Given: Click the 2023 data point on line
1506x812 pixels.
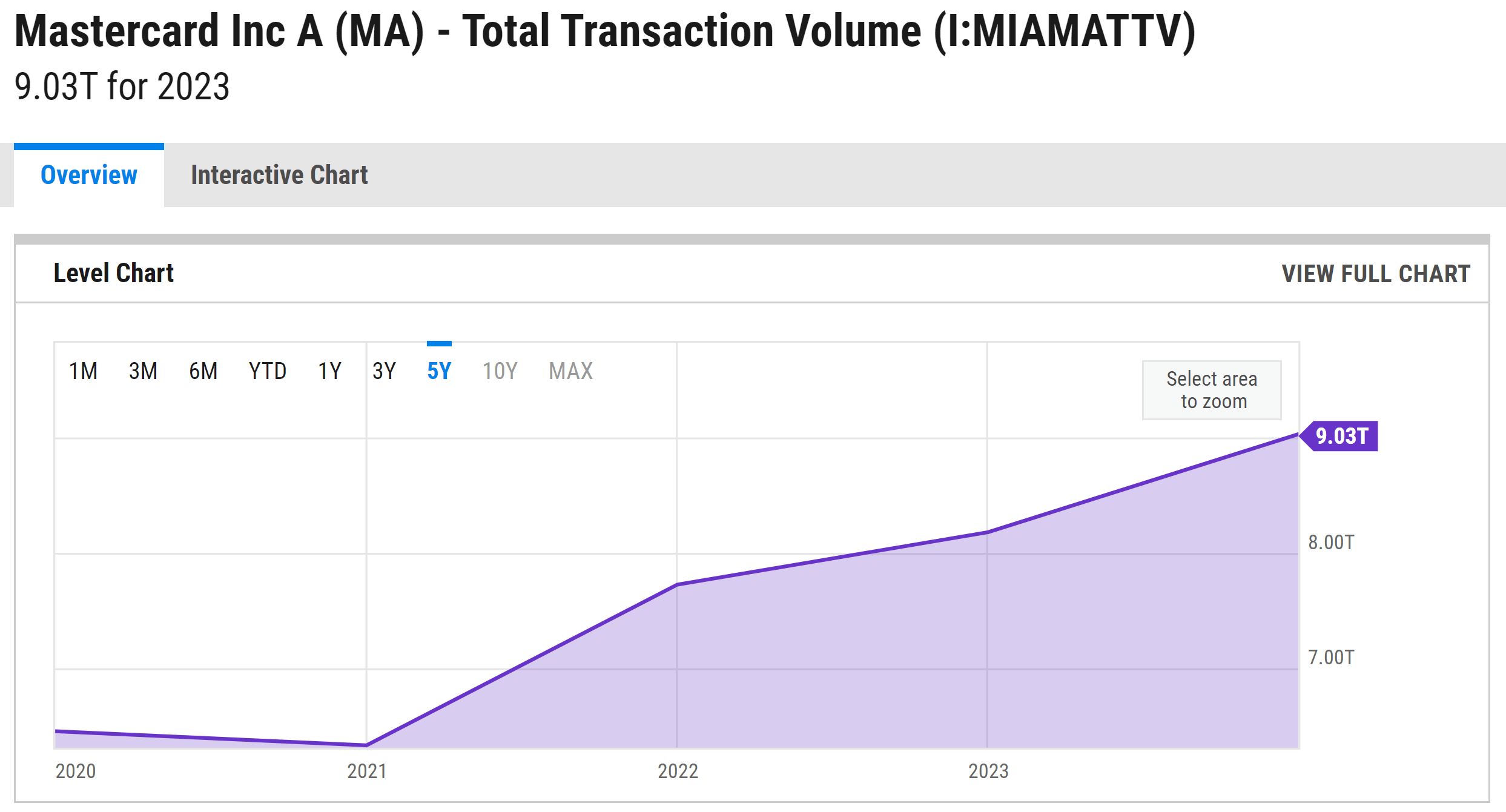Looking at the screenshot, I should (988, 532).
